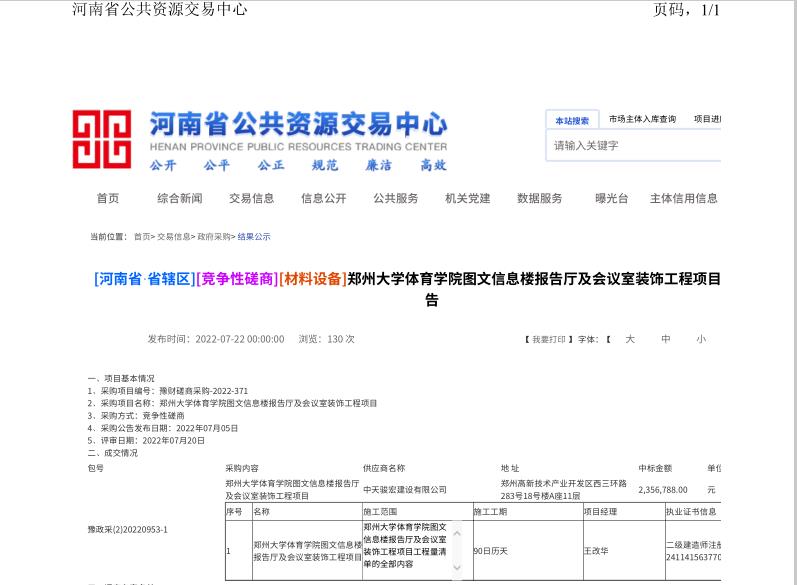The width and height of the screenshot is (797, 585).
Task: Follow the 政府采购 breadcrumb link
Action: (x=214, y=236)
